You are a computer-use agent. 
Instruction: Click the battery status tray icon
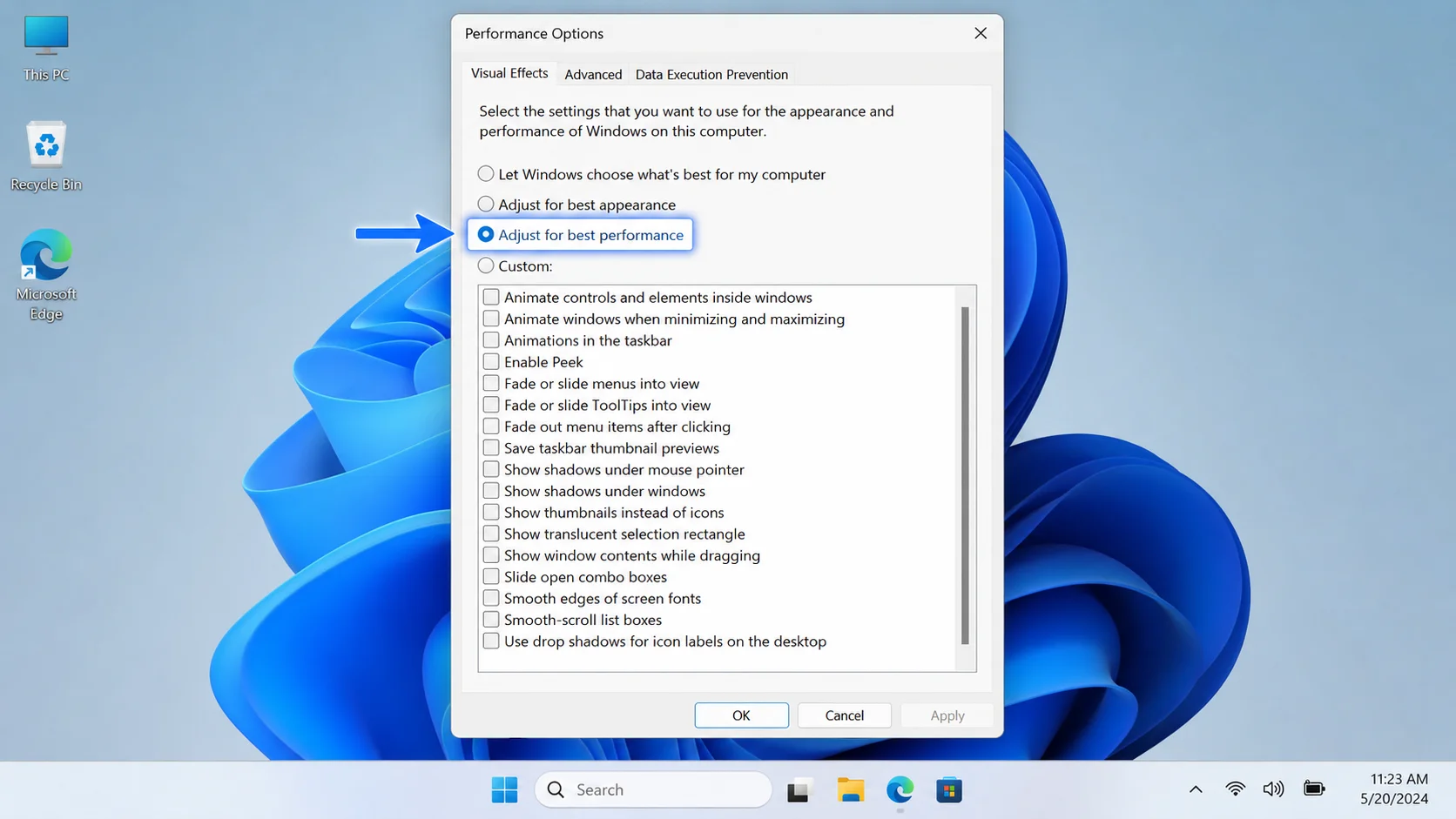(x=1314, y=789)
